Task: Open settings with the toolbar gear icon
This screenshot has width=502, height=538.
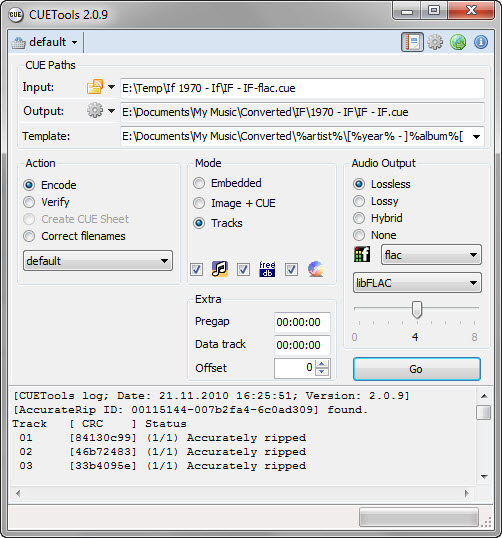Action: click(435, 42)
